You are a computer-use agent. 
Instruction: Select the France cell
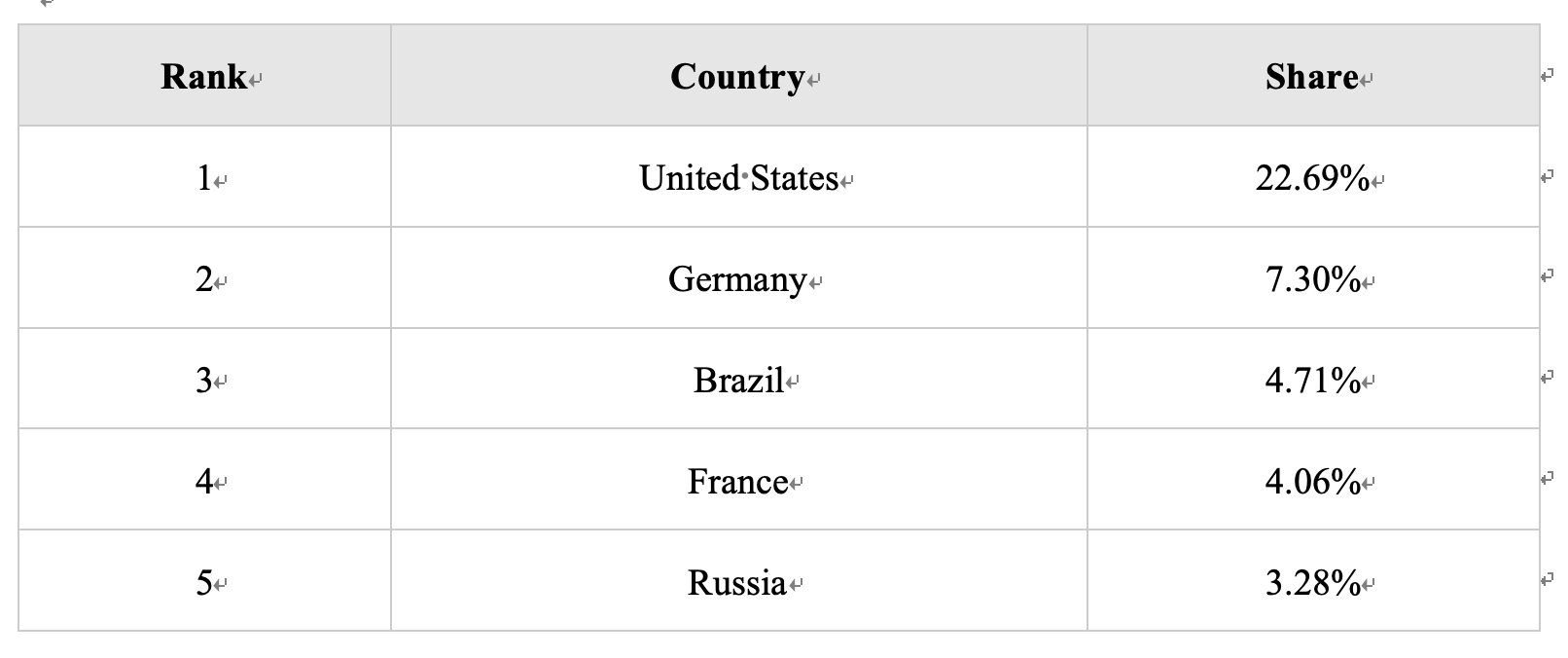(x=739, y=480)
